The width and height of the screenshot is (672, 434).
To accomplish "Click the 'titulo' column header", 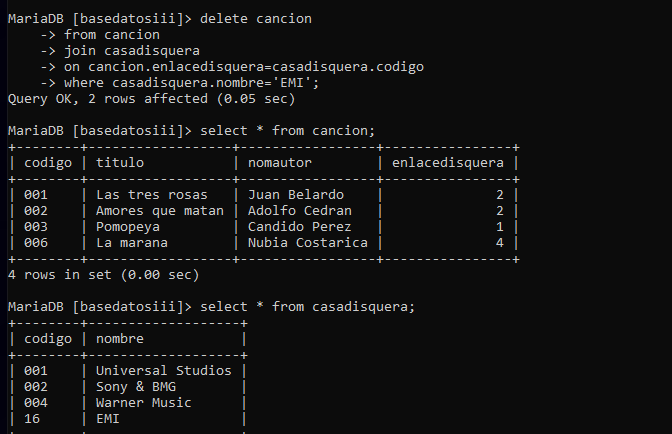I will [x=120, y=162].
